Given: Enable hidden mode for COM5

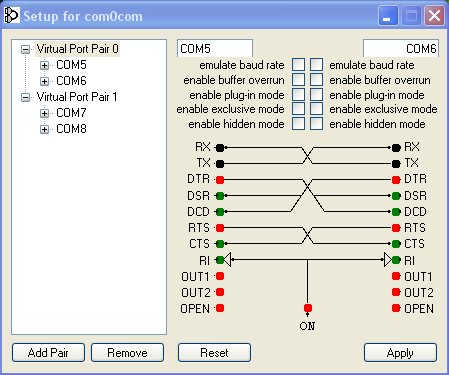Looking at the screenshot, I should pos(298,124).
